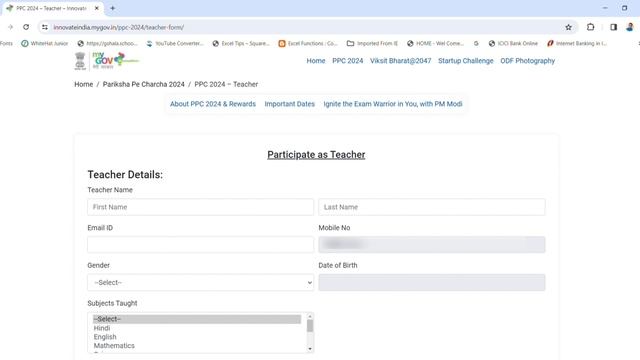Select Mathematics in Subjects Taught list

pos(197,346)
